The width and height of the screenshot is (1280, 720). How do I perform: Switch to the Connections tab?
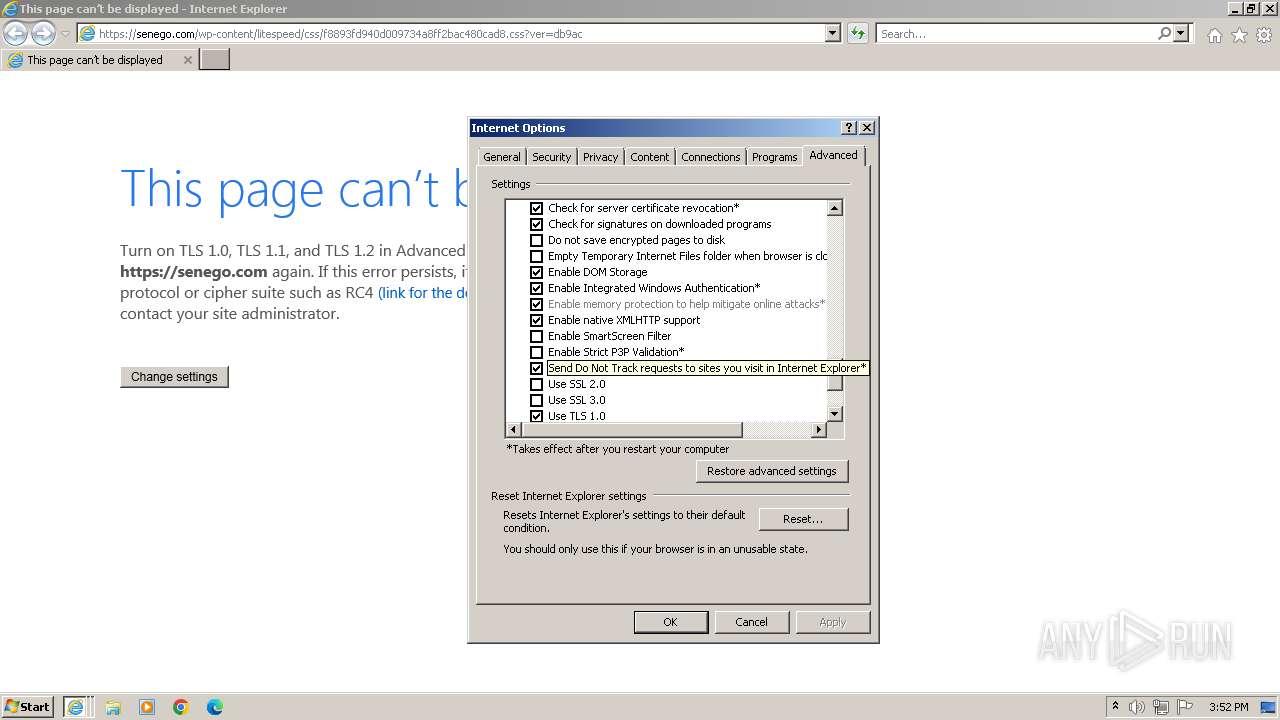[x=711, y=157]
